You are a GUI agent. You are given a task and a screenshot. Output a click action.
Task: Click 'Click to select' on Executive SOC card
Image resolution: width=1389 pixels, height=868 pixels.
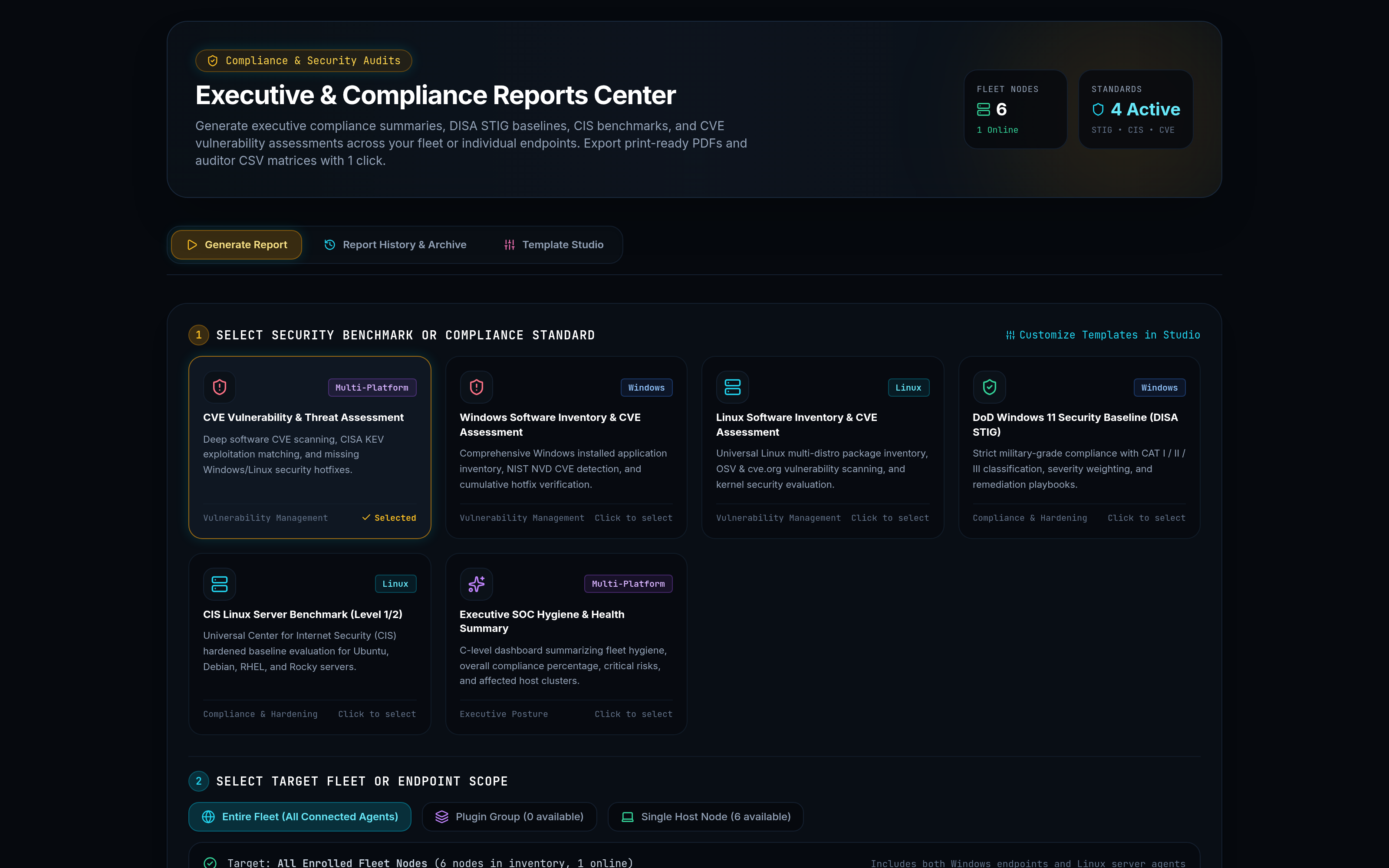pos(633,714)
